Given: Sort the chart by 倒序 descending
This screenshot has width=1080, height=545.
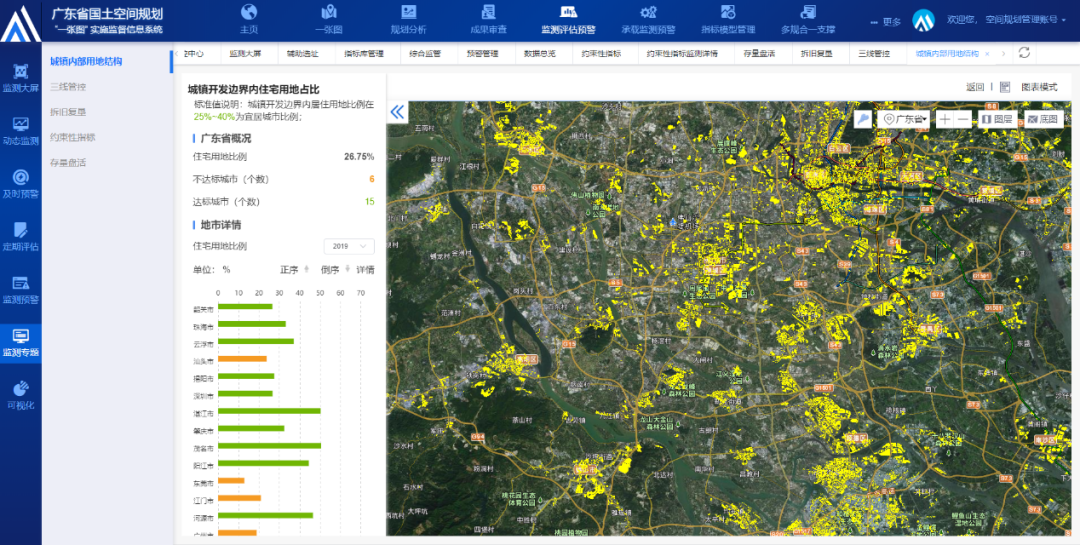Looking at the screenshot, I should tap(335, 269).
